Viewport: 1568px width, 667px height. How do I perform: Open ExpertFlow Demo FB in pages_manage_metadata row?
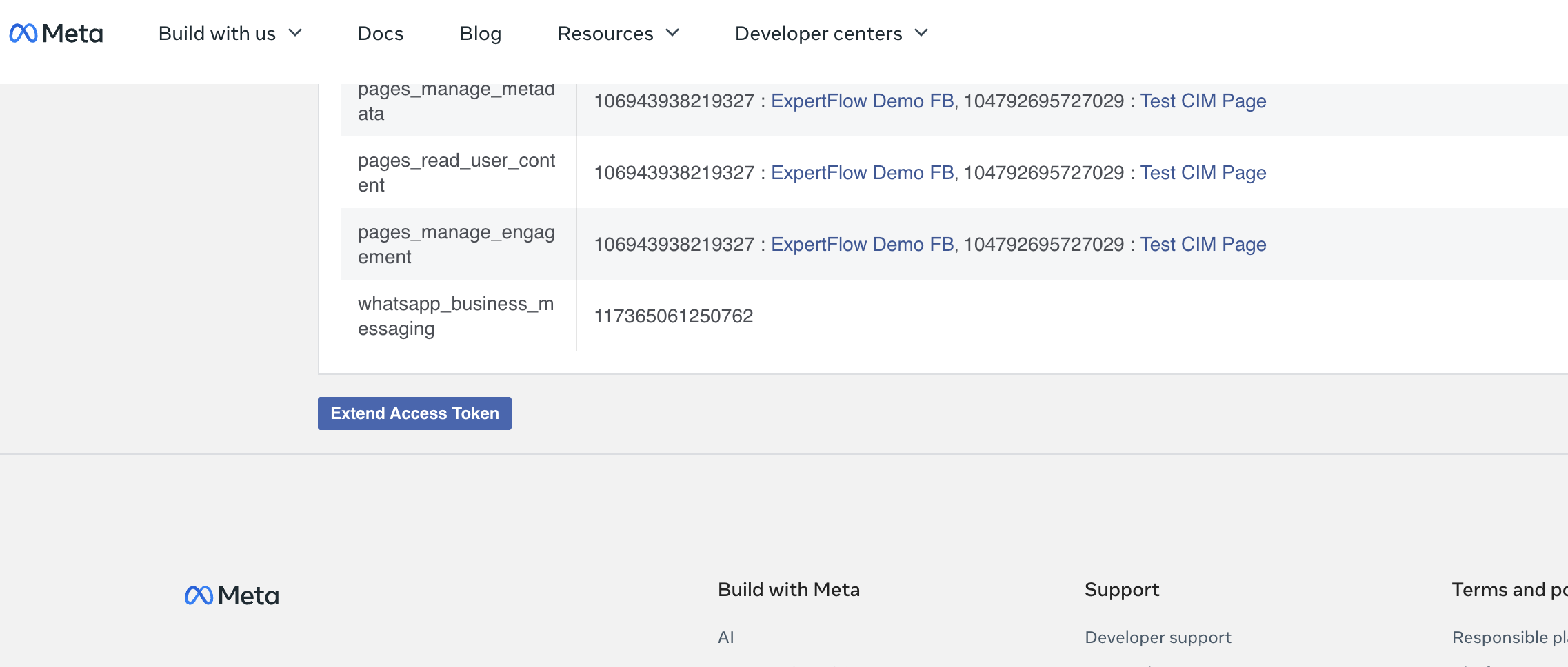(862, 101)
